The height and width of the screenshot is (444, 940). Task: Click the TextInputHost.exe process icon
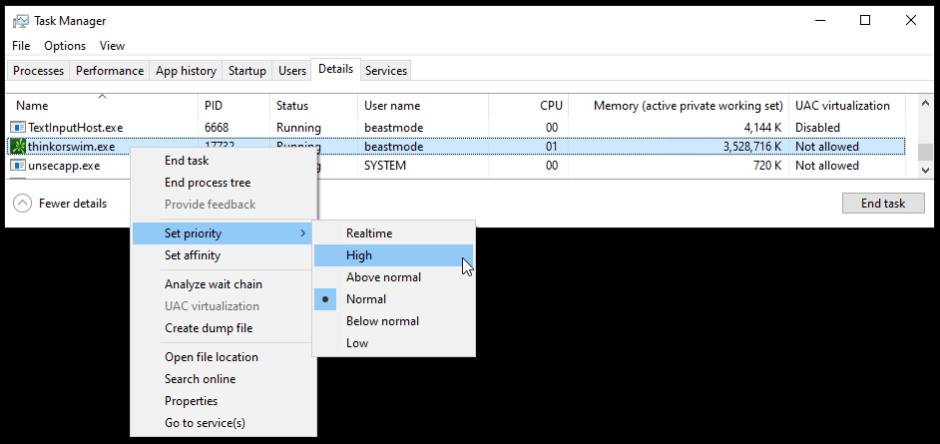click(x=18, y=128)
